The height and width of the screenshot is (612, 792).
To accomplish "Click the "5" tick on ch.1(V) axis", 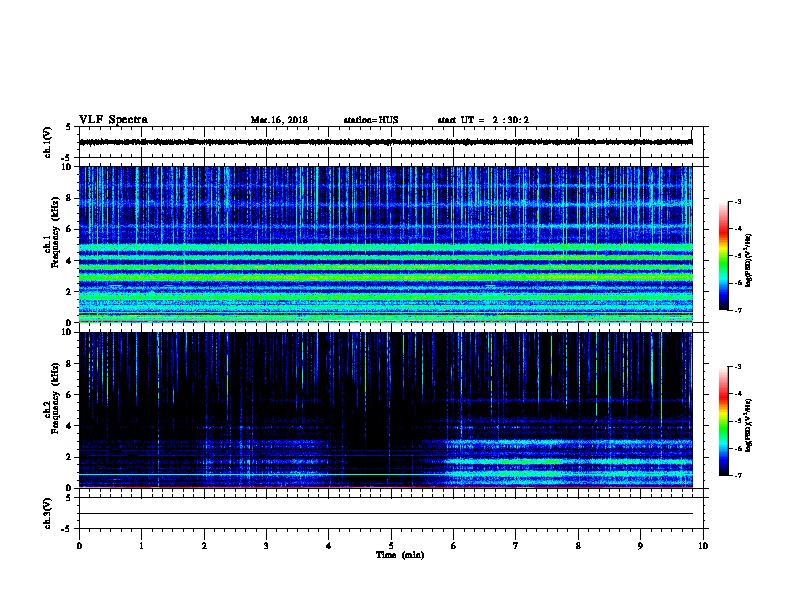I will [70, 127].
